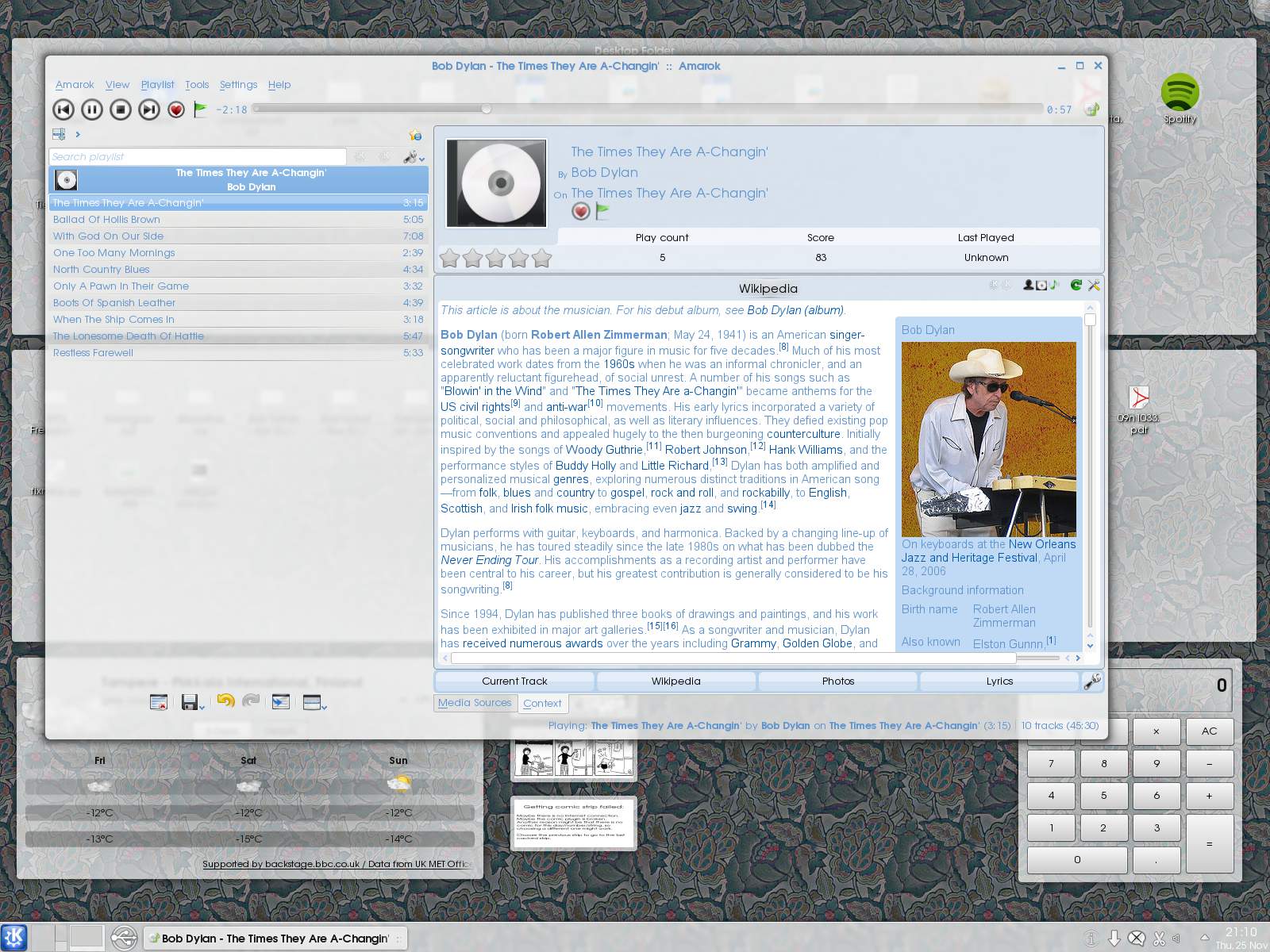This screenshot has height=952, width=1270.
Task: Open the Context tab
Action: (x=542, y=704)
